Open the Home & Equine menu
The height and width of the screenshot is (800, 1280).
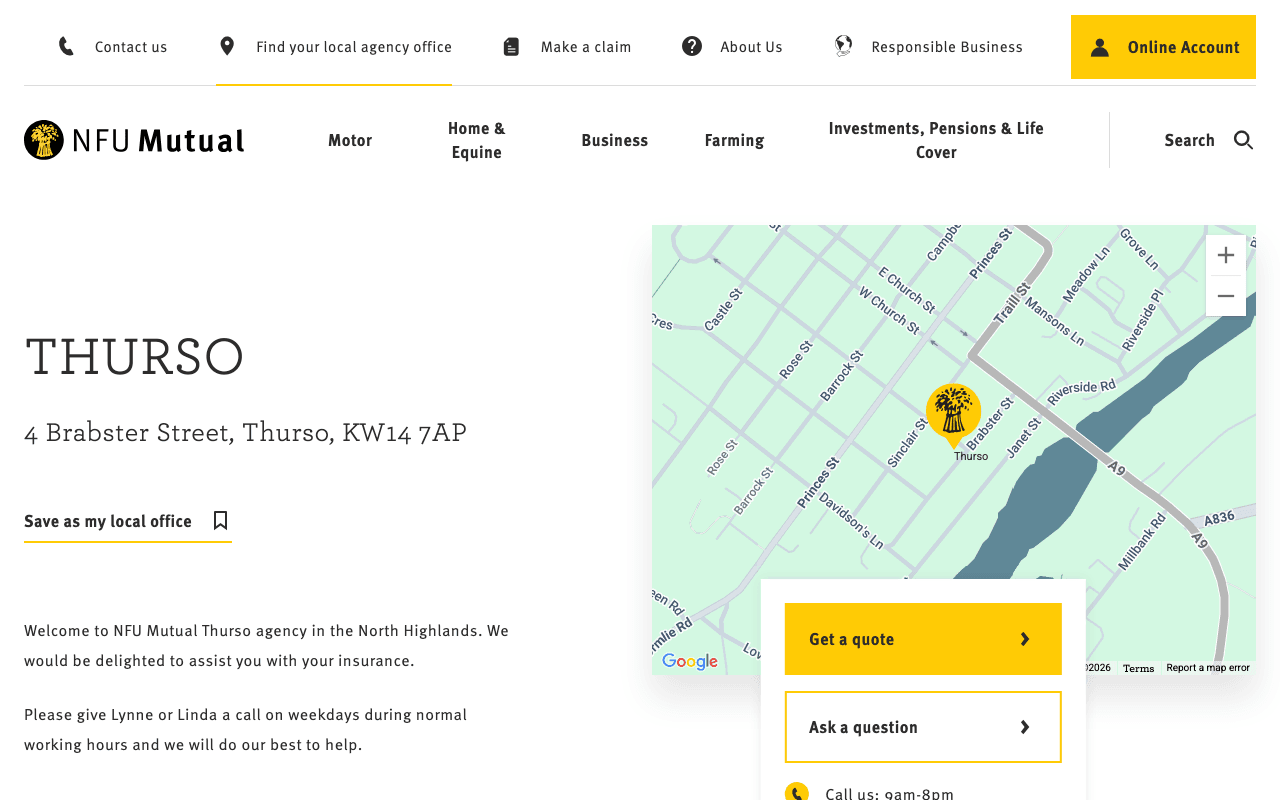(477, 140)
